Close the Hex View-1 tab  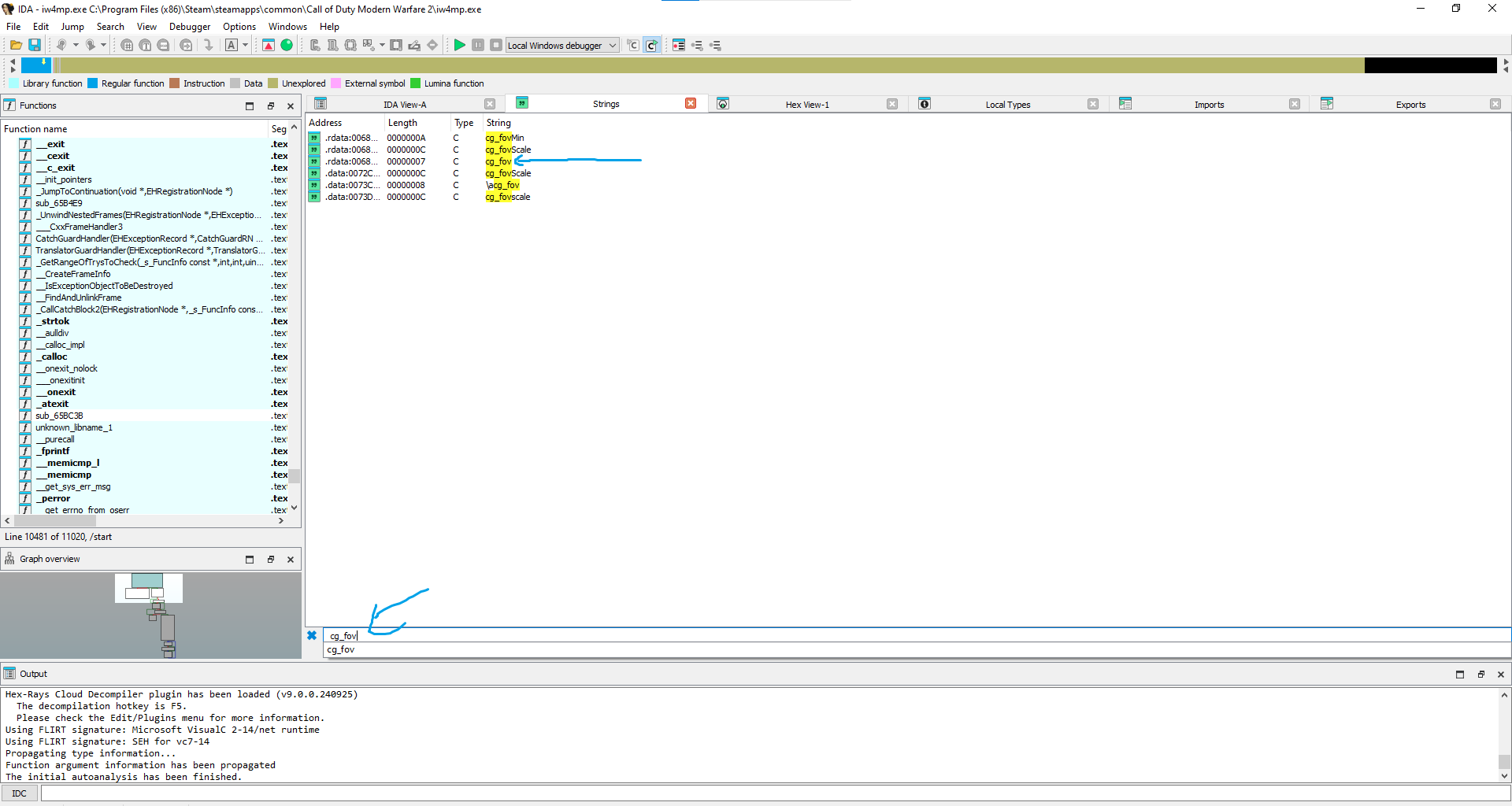pyautogui.click(x=892, y=104)
